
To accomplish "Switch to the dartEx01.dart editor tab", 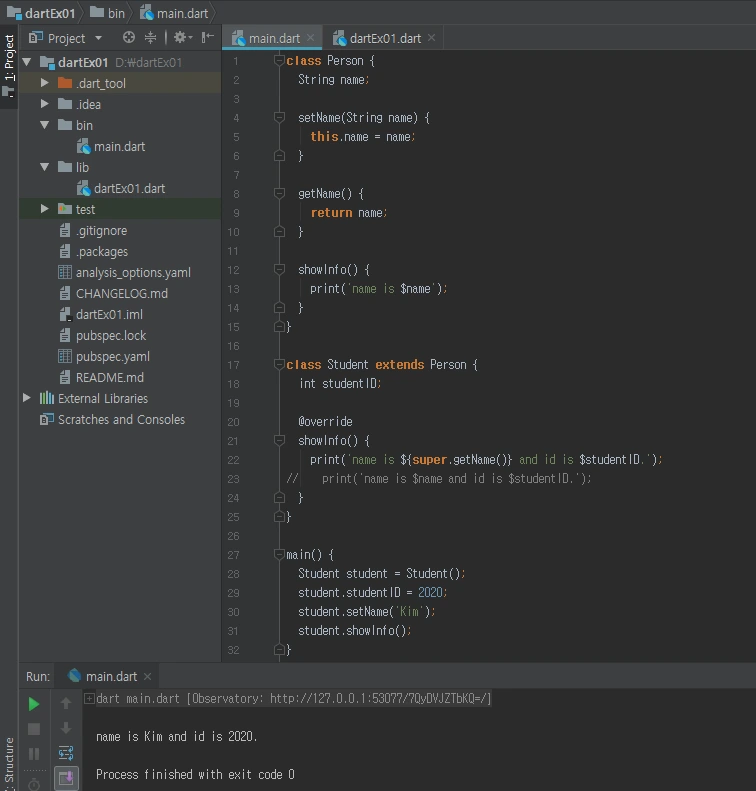I will point(384,38).
